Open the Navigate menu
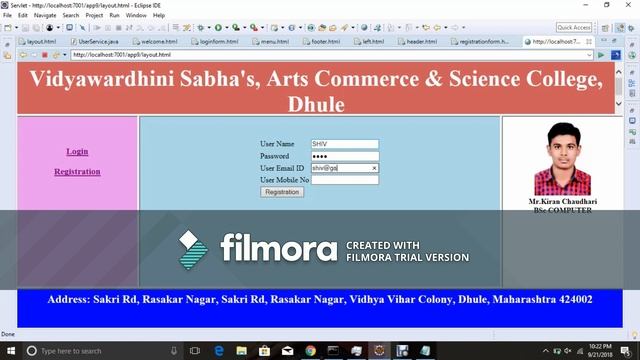Image resolution: width=640 pixels, height=360 pixels. click(45, 16)
